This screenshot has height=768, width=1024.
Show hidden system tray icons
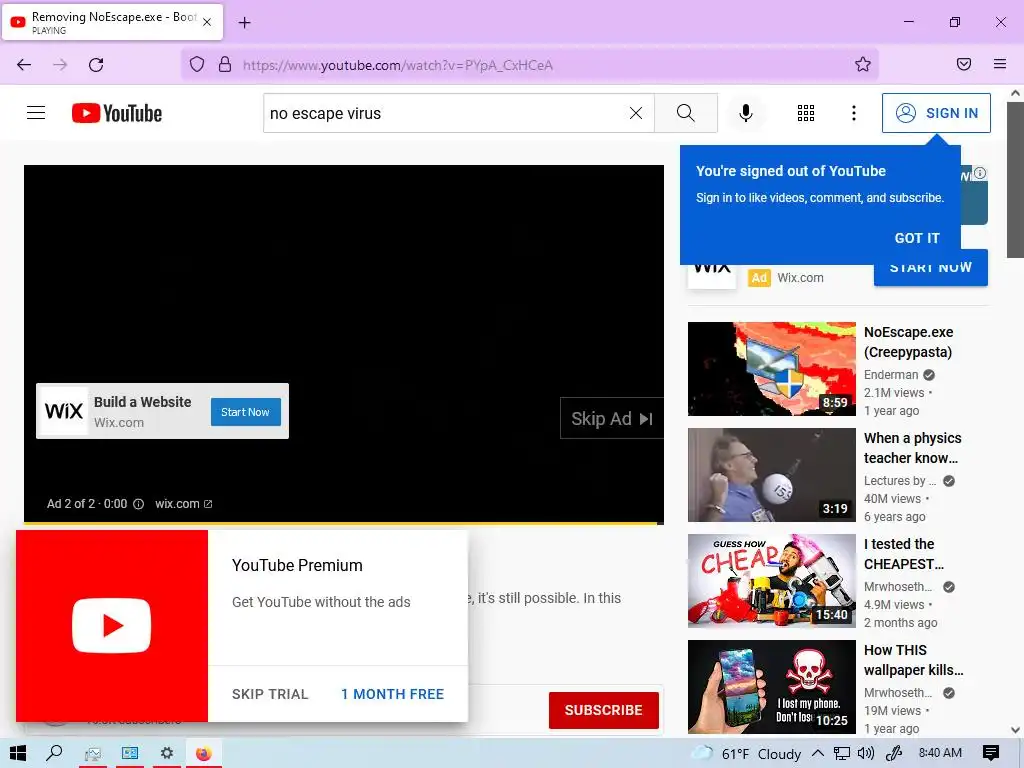817,754
